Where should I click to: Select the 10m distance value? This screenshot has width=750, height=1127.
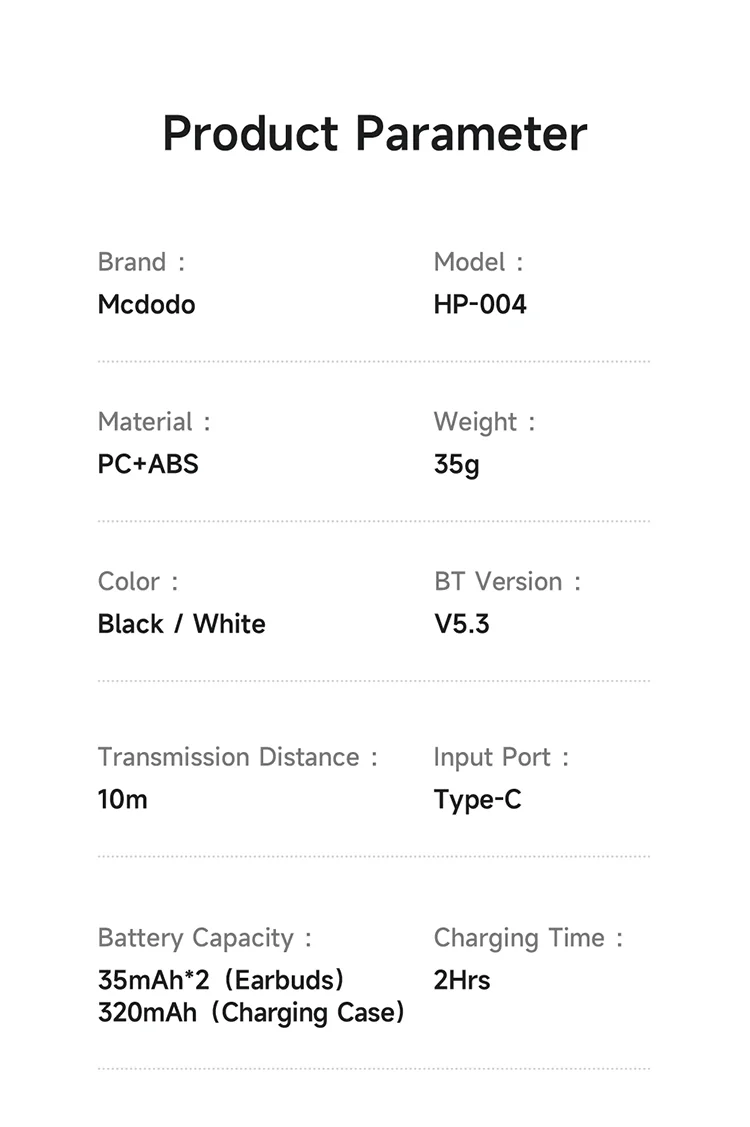123,799
